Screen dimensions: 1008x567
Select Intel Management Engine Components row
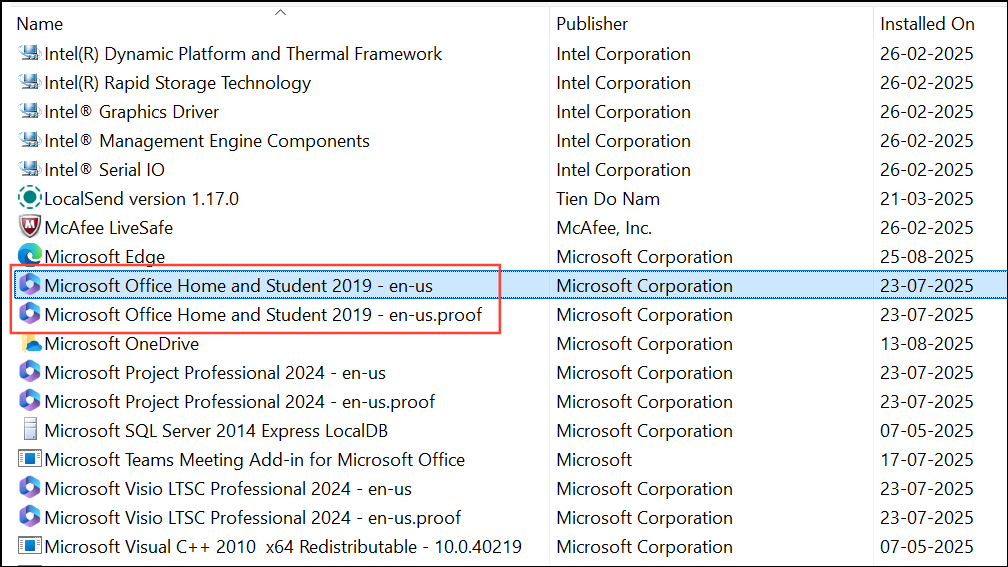click(x=206, y=141)
